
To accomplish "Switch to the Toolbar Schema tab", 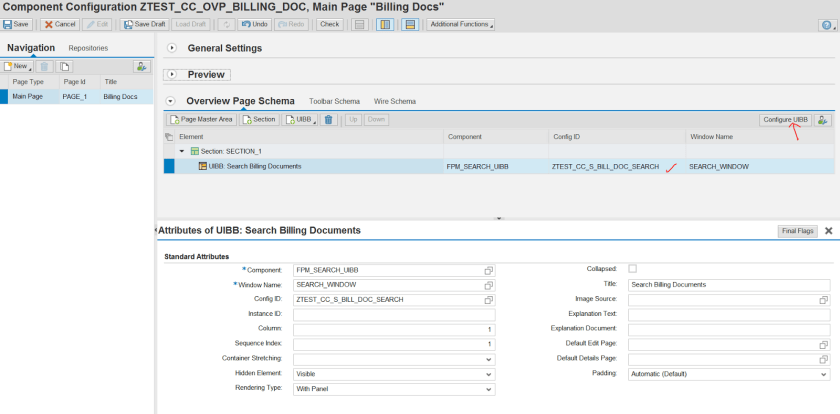I will [x=334, y=101].
